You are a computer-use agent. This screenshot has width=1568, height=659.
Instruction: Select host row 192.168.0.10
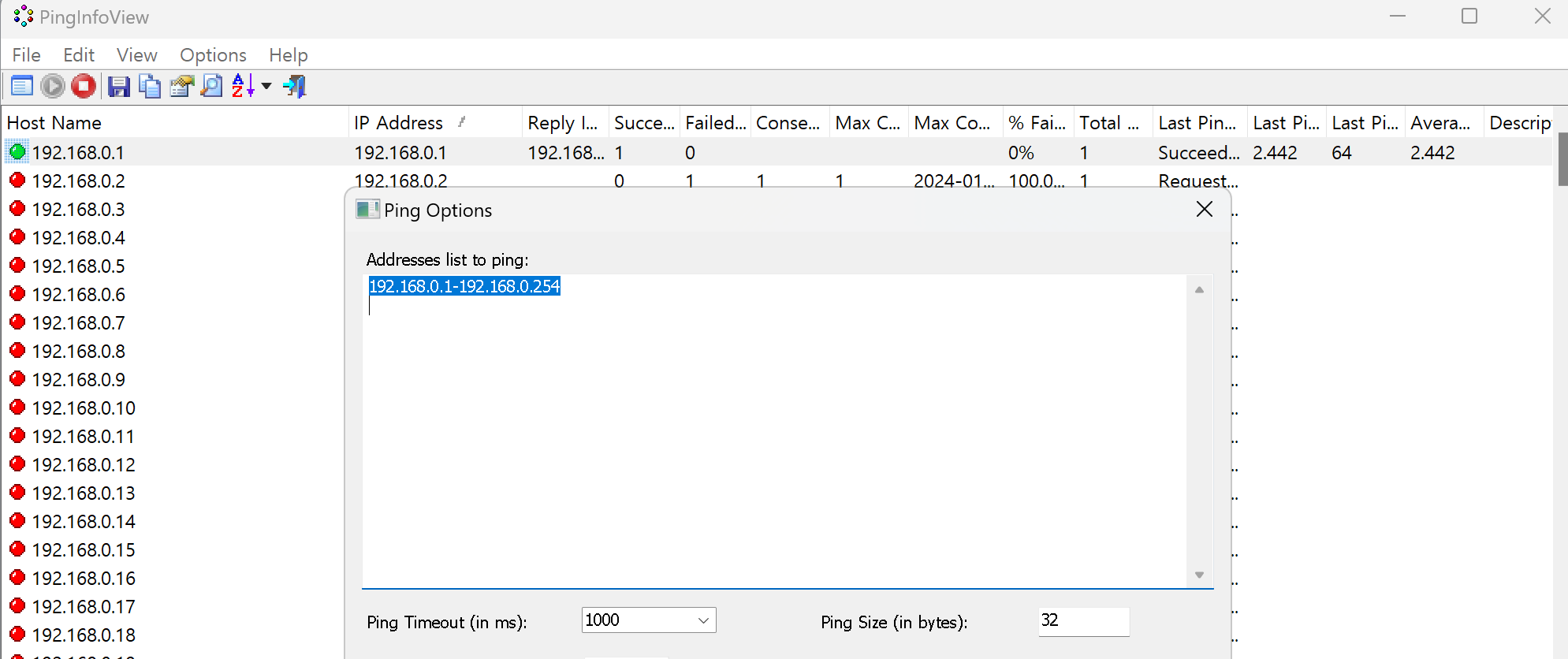[x=84, y=408]
